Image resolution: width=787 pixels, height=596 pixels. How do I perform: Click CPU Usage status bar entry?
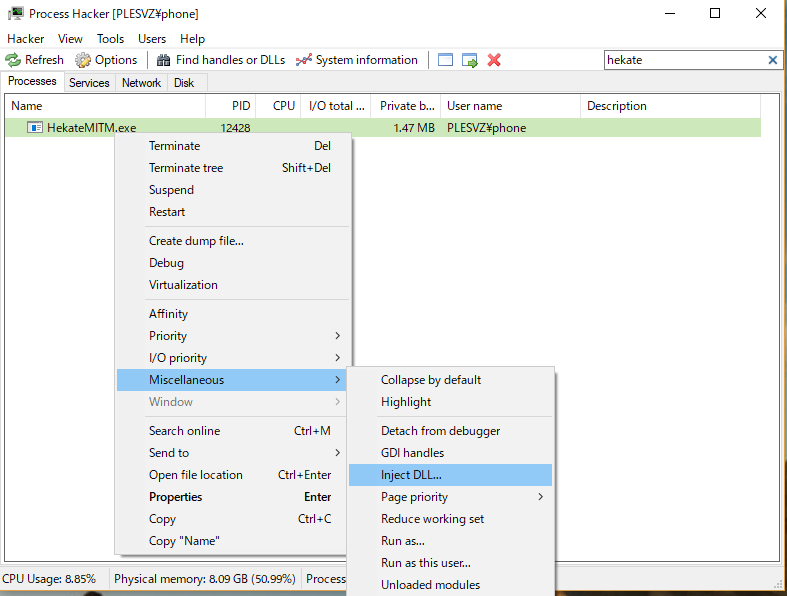[49, 579]
